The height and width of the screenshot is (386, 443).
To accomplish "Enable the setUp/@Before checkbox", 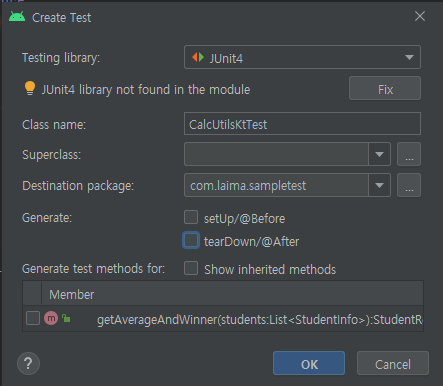I will point(191,217).
